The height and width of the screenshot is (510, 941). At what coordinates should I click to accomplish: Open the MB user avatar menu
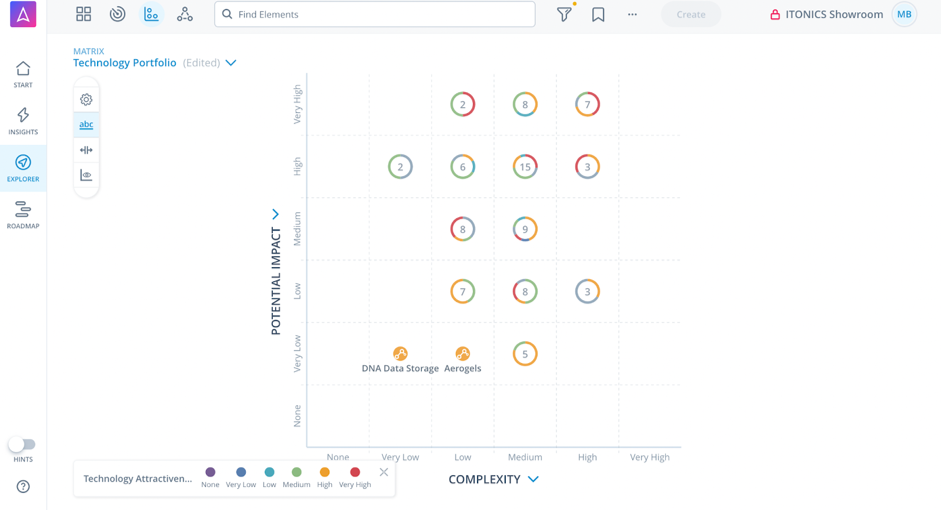point(904,14)
